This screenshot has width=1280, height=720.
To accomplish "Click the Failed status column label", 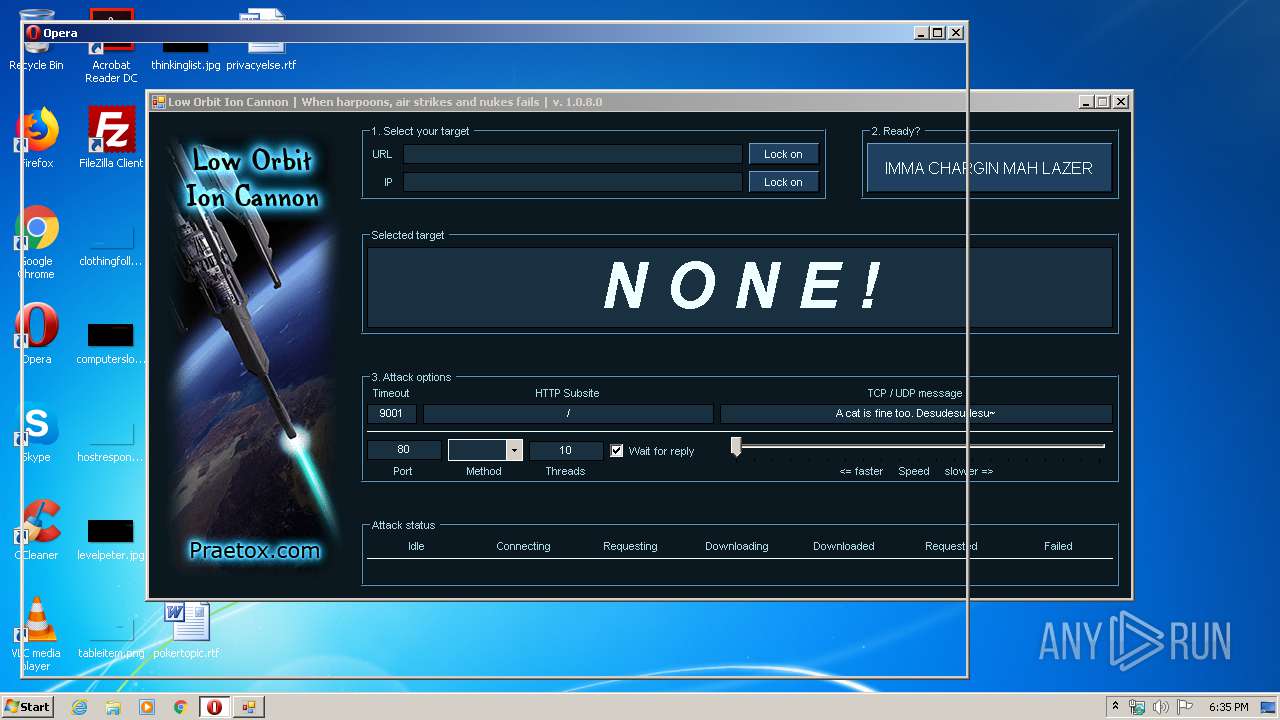I will [x=1058, y=546].
